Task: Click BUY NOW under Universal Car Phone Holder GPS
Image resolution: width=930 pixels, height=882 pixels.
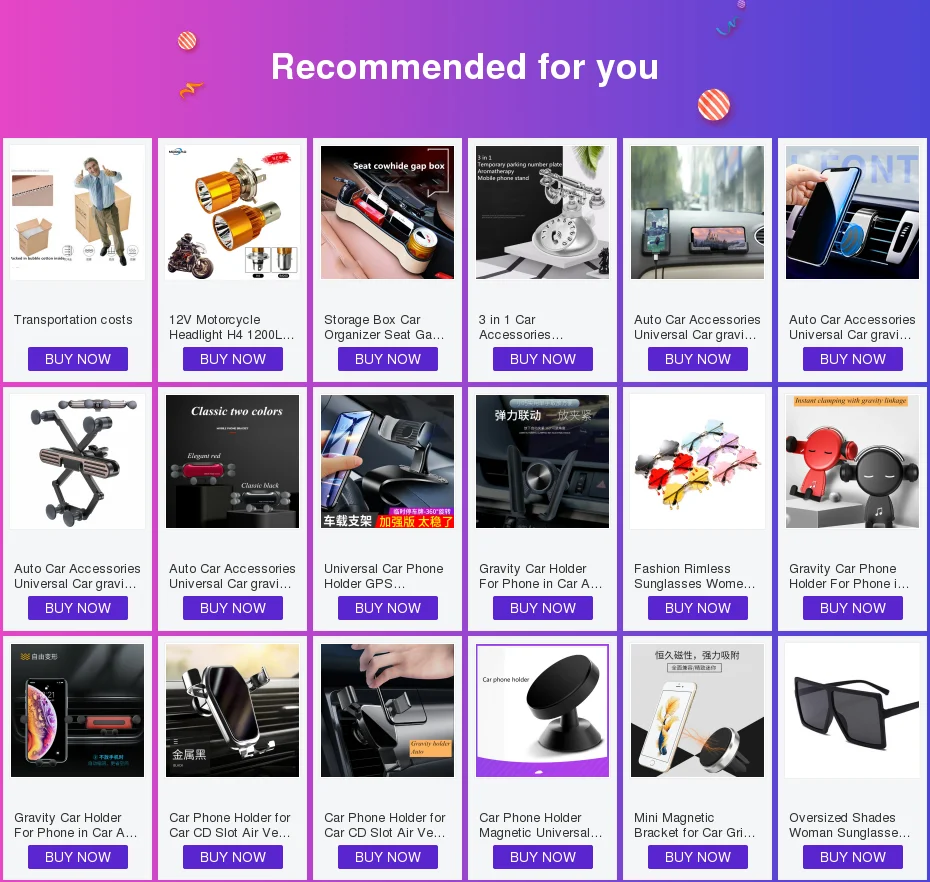Action: 388,608
